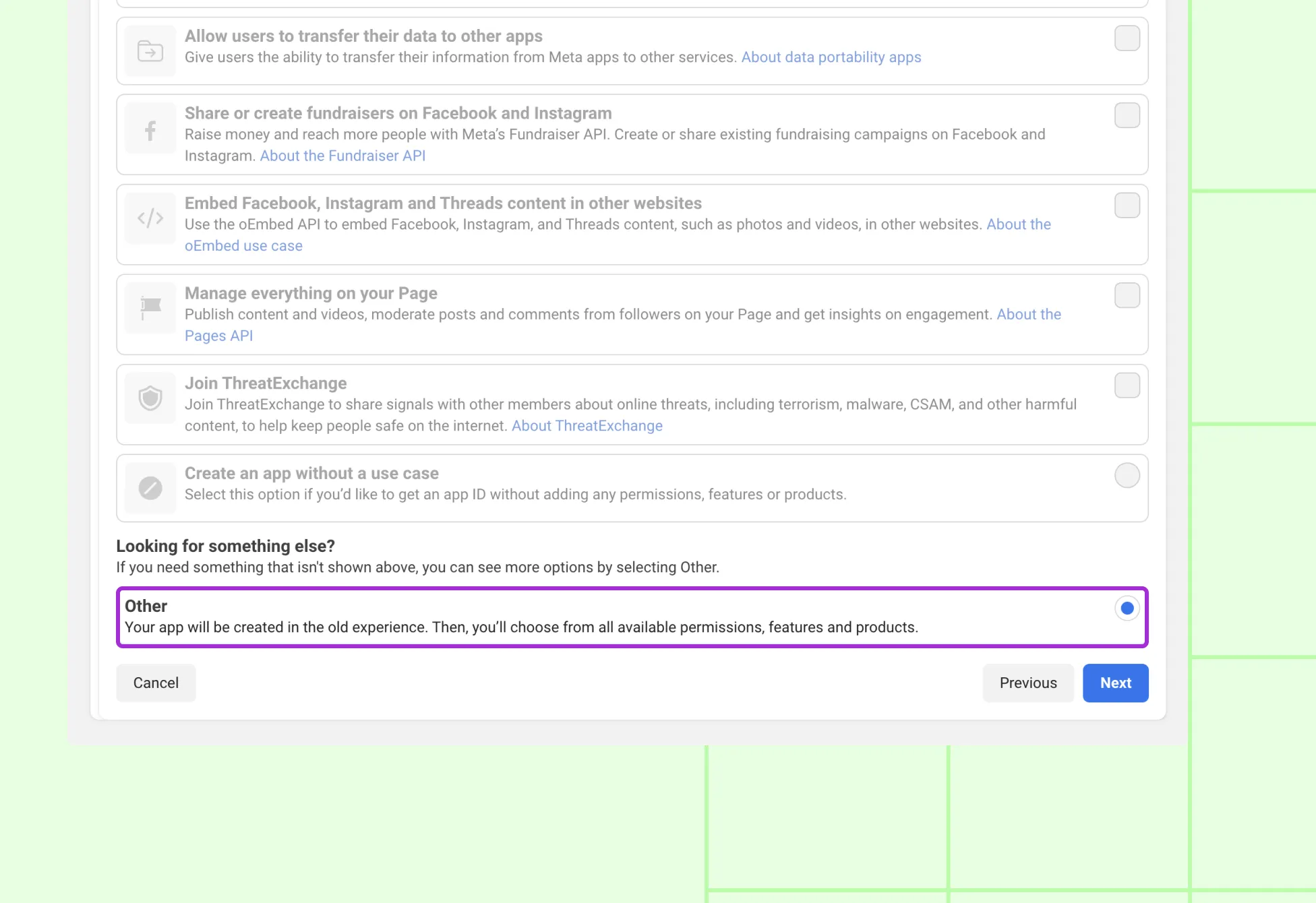Viewport: 1316px width, 903px height.
Task: Click the shield icon for ThreatExchange
Action: click(x=150, y=398)
